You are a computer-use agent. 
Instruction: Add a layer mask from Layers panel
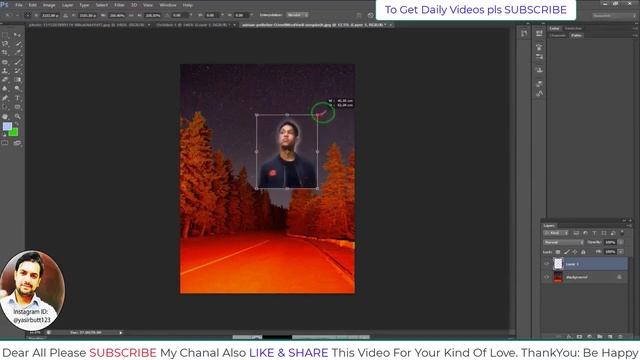click(x=579, y=337)
